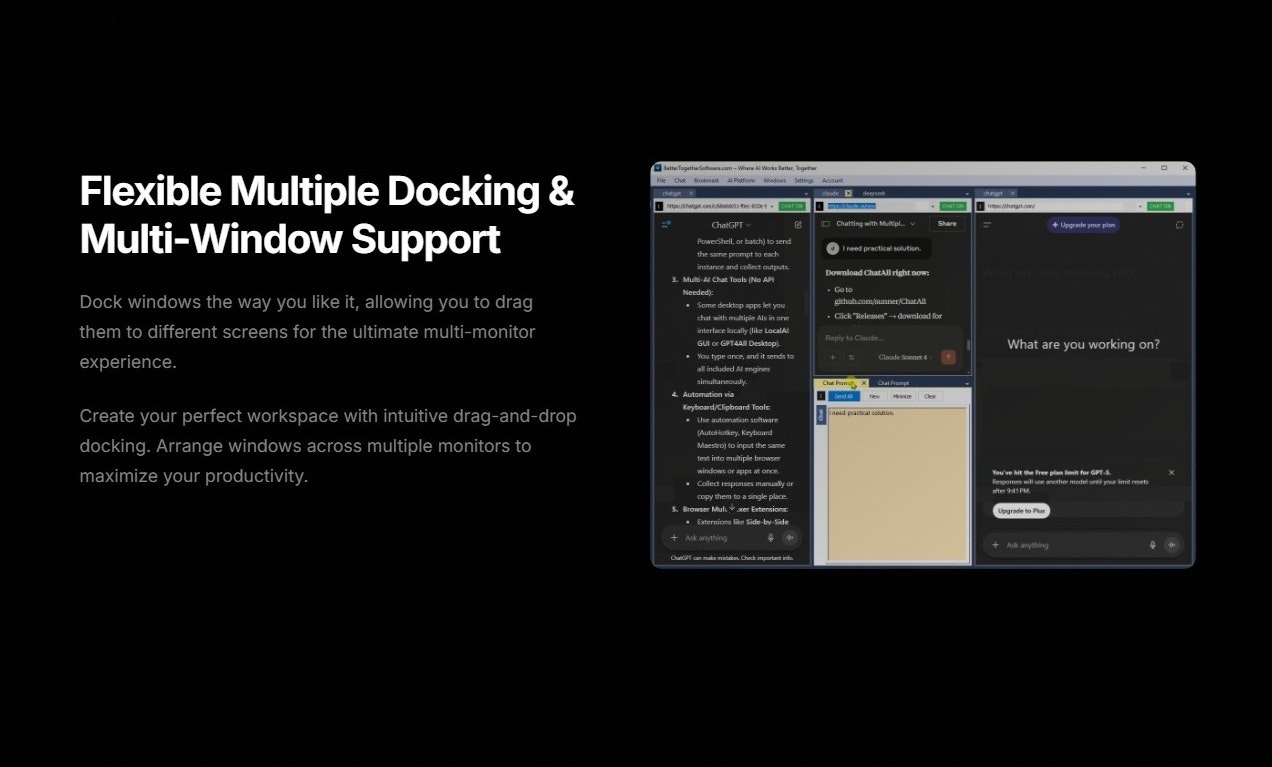Click the tan prompt text area
Viewport: 1272px width, 767px height.
897,485
